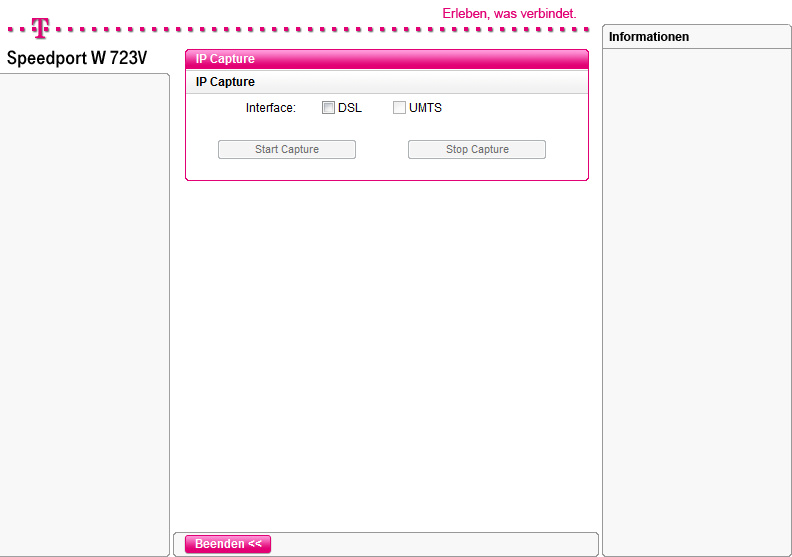The height and width of the screenshot is (557, 792).
Task: Click the Speedport W 723V title
Action: click(x=77, y=58)
